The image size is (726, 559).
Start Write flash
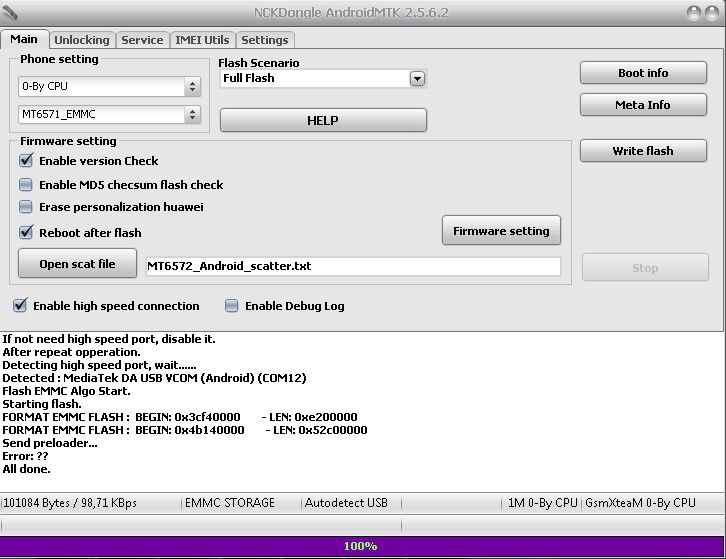(643, 151)
